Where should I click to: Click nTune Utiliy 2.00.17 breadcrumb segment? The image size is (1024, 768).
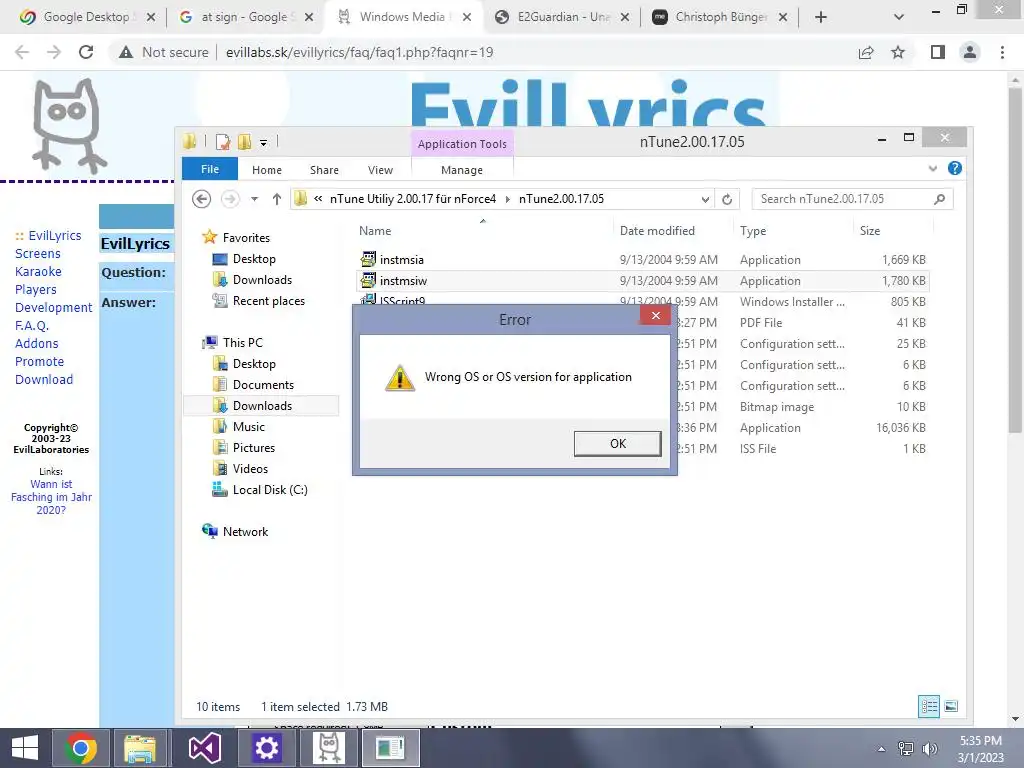[x=413, y=199]
